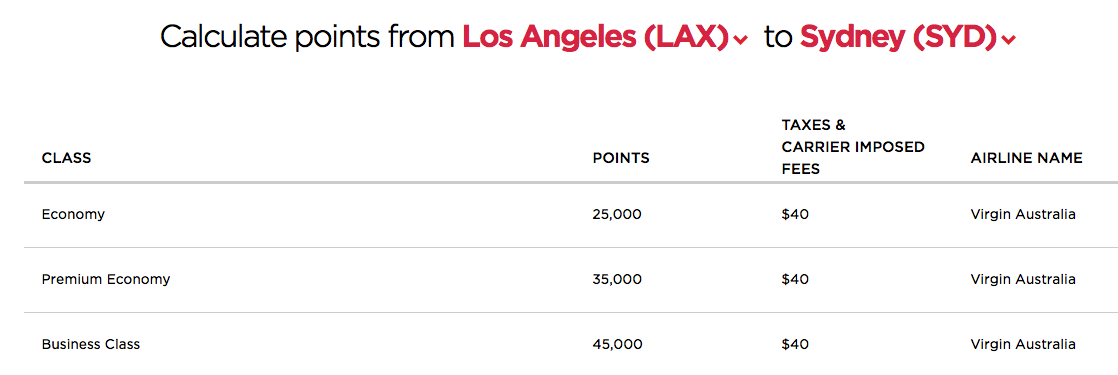1118x375 pixels.
Task: Click the $40 fee in the Economy row
Action: pyautogui.click(x=795, y=215)
